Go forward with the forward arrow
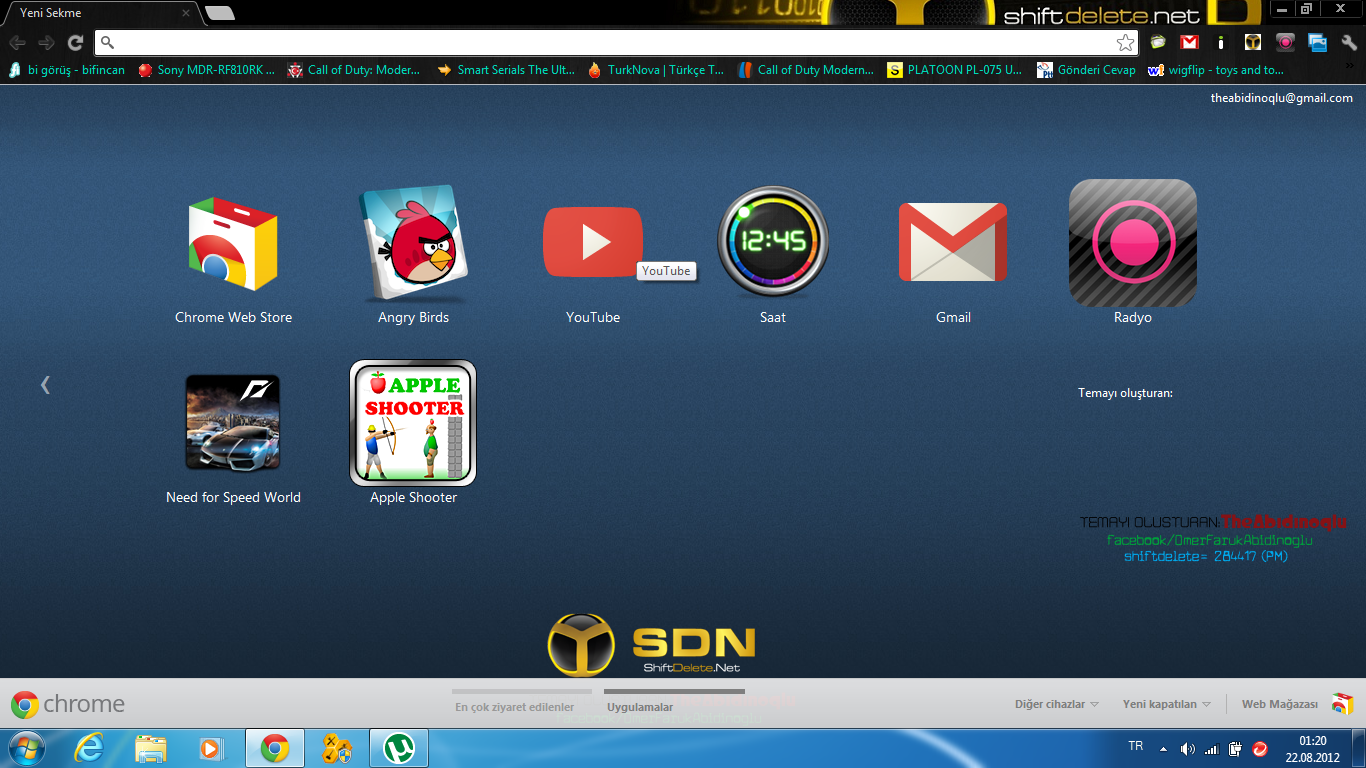This screenshot has height=768, width=1366. 46,42
